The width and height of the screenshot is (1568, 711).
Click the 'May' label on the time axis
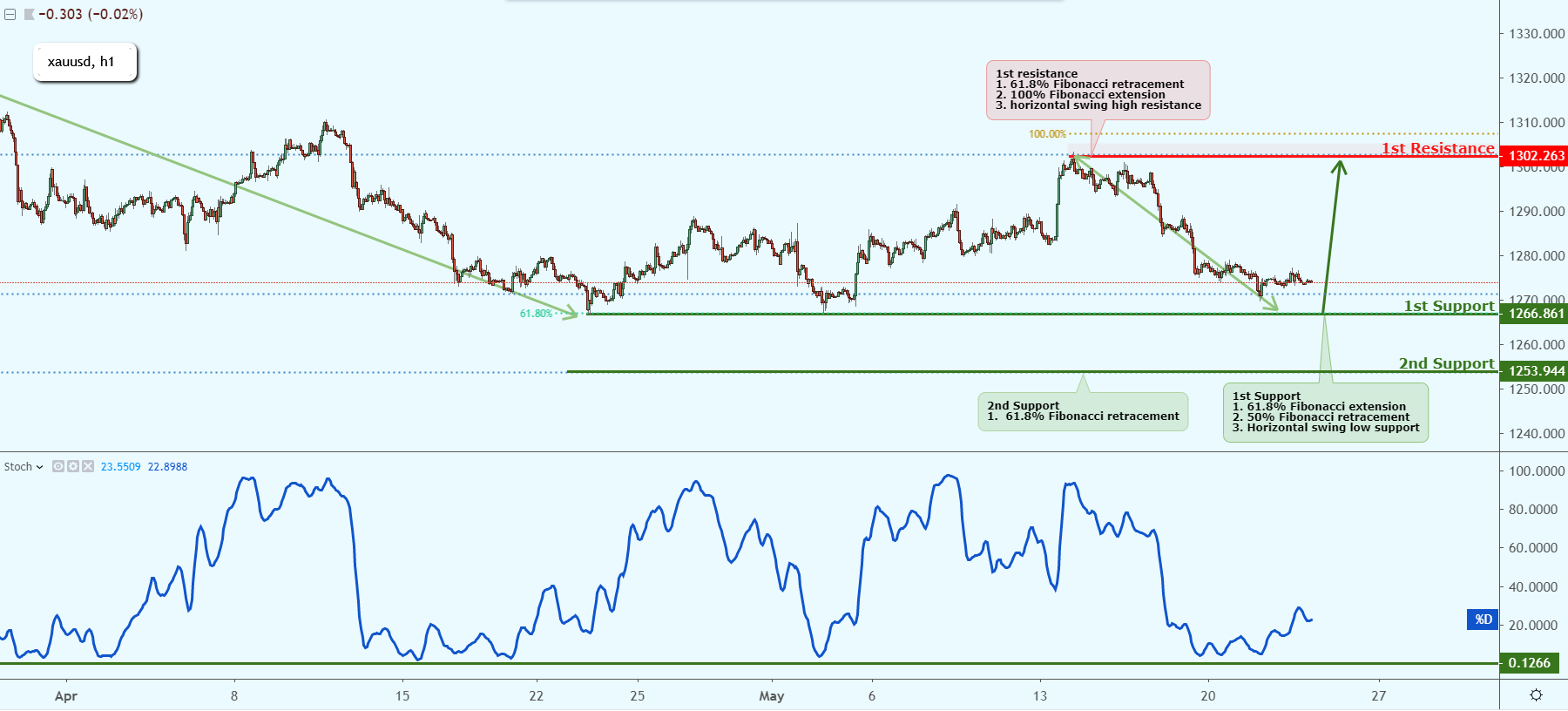coord(772,696)
